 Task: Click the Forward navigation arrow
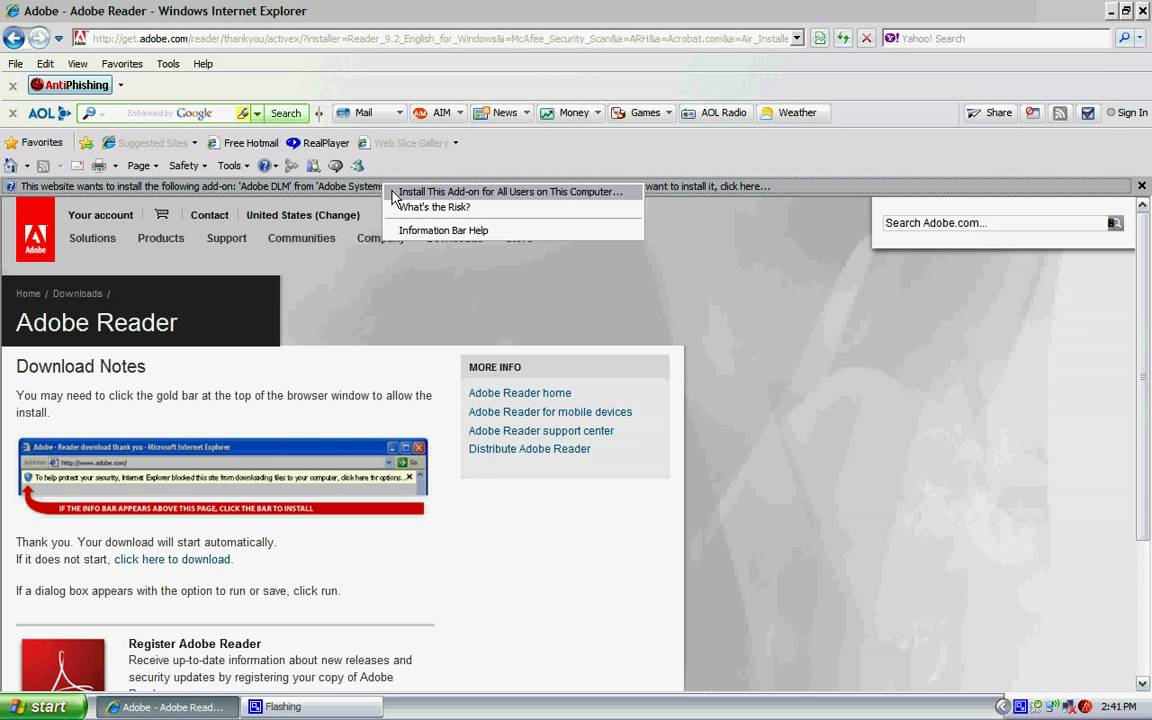click(39, 37)
